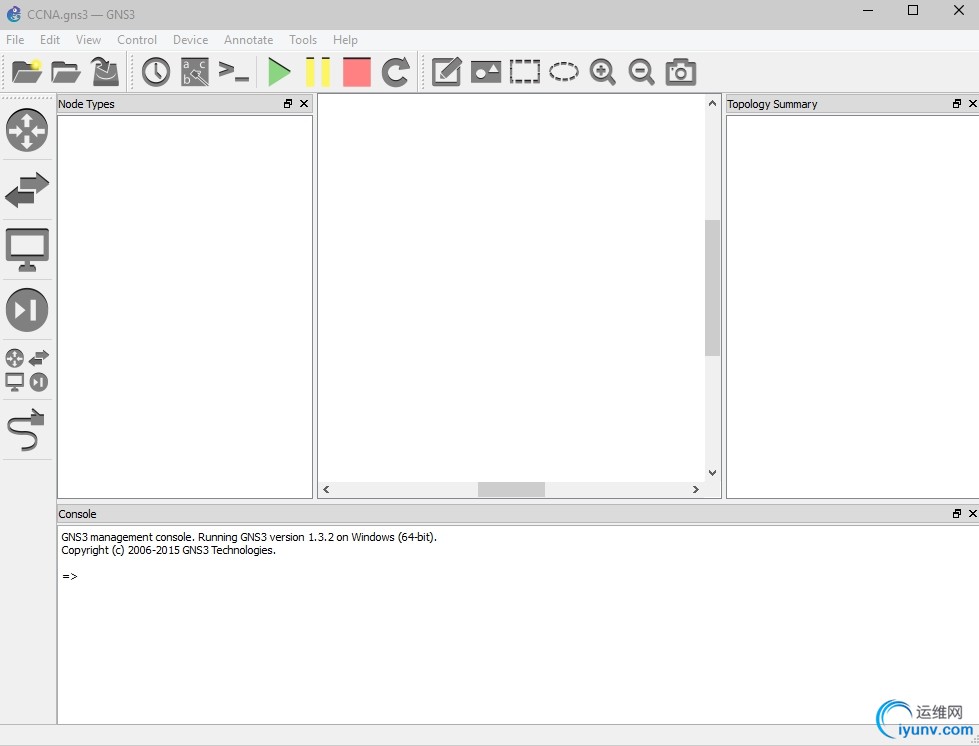Browse switches in device sidebar

[27, 190]
